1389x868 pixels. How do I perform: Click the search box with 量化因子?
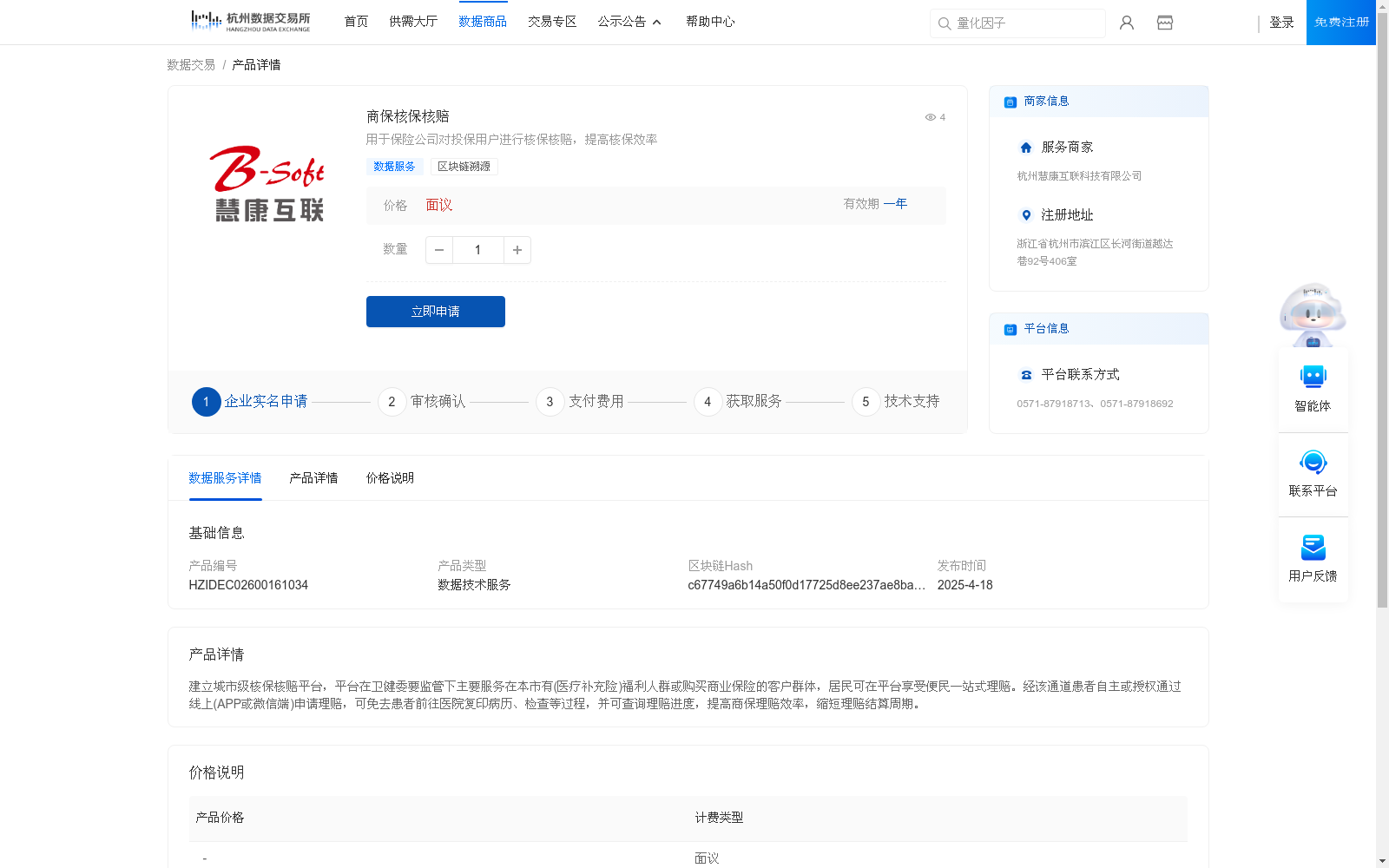1017,23
